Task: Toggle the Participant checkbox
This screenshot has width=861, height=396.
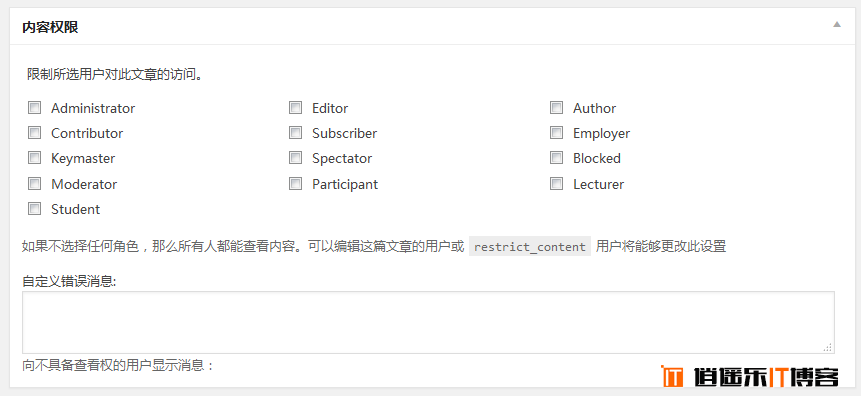Action: pos(295,183)
